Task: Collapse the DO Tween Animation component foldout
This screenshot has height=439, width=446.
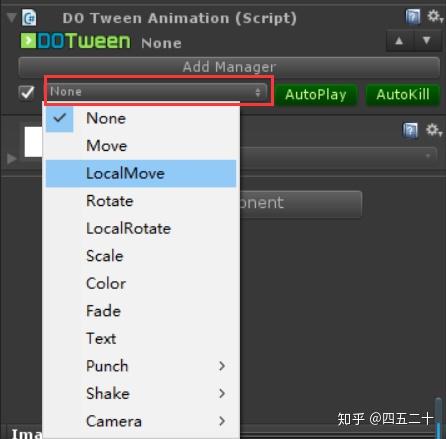Action: (11, 18)
